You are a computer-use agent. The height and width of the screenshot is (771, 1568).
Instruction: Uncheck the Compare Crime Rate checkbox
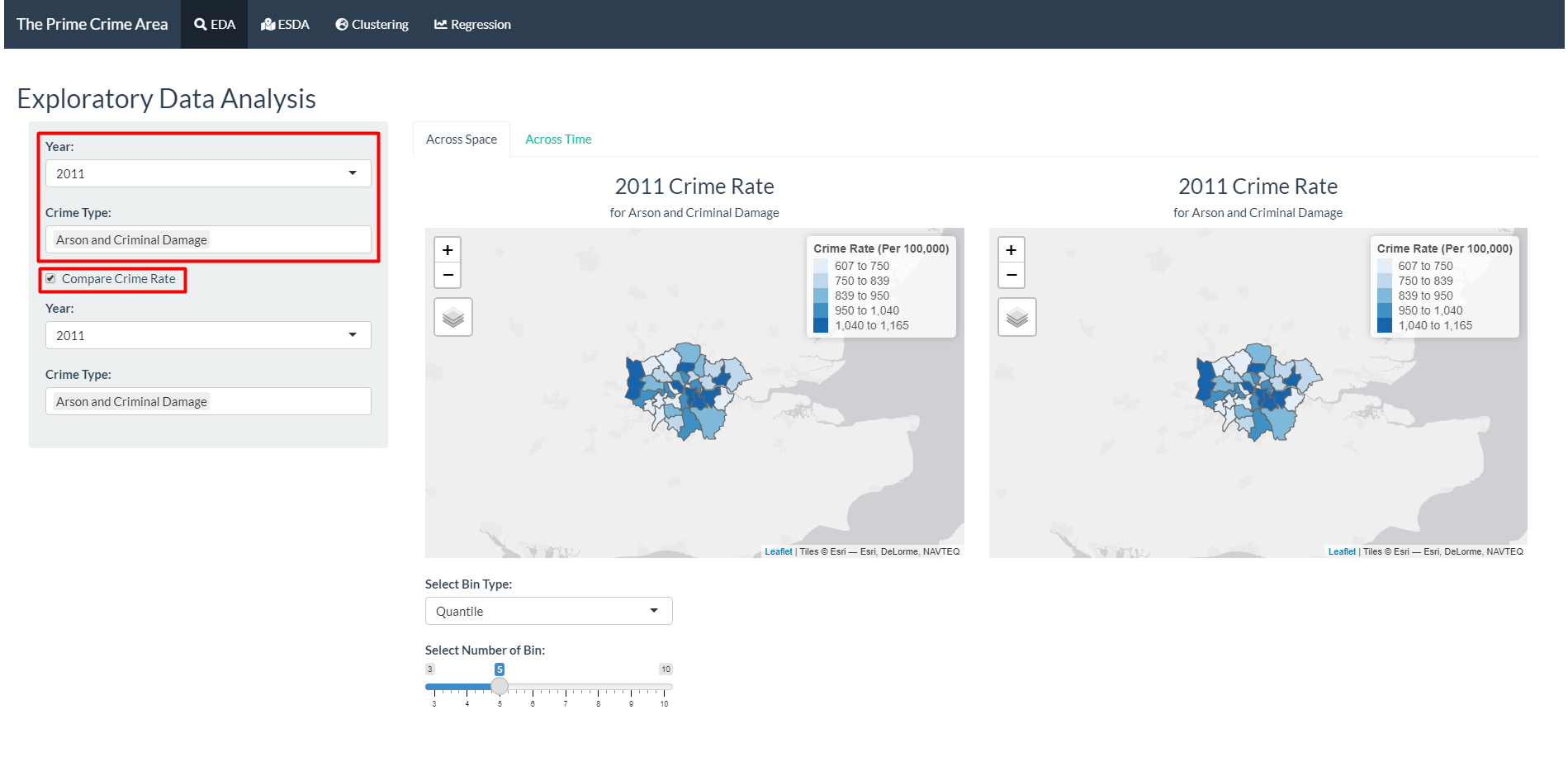[x=51, y=279]
